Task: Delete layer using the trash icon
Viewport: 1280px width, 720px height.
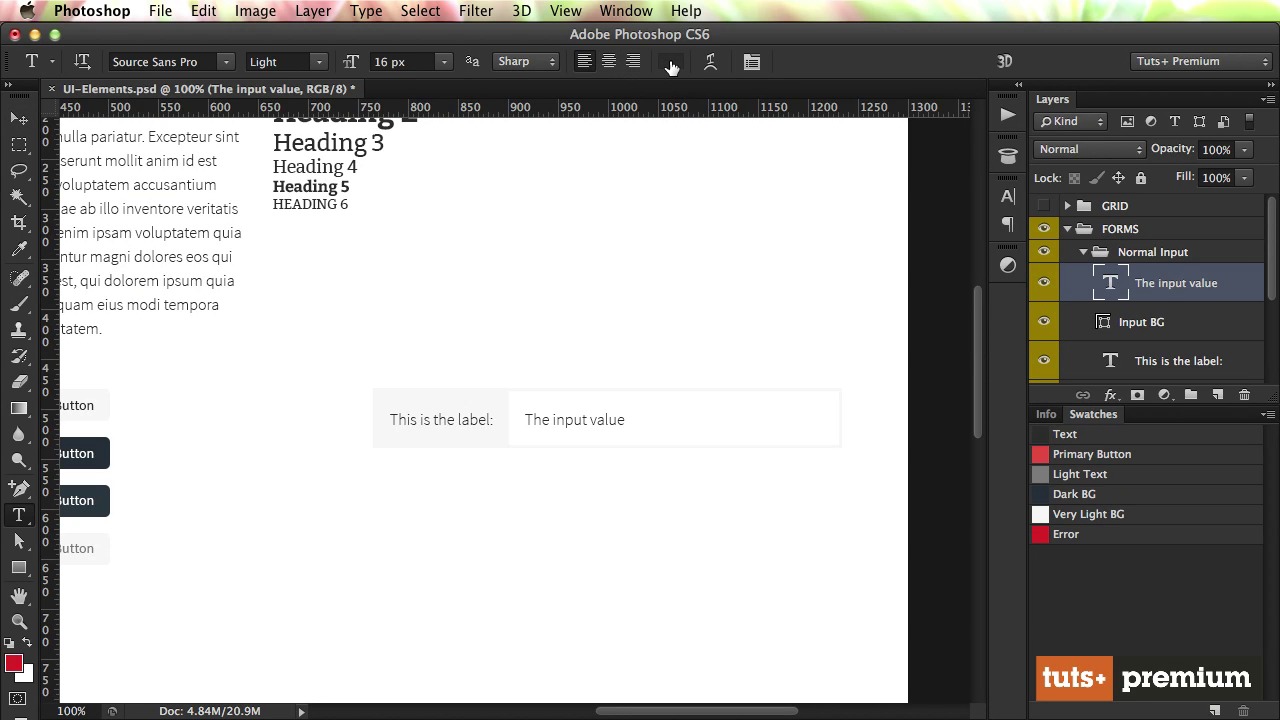Action: coord(1244,395)
